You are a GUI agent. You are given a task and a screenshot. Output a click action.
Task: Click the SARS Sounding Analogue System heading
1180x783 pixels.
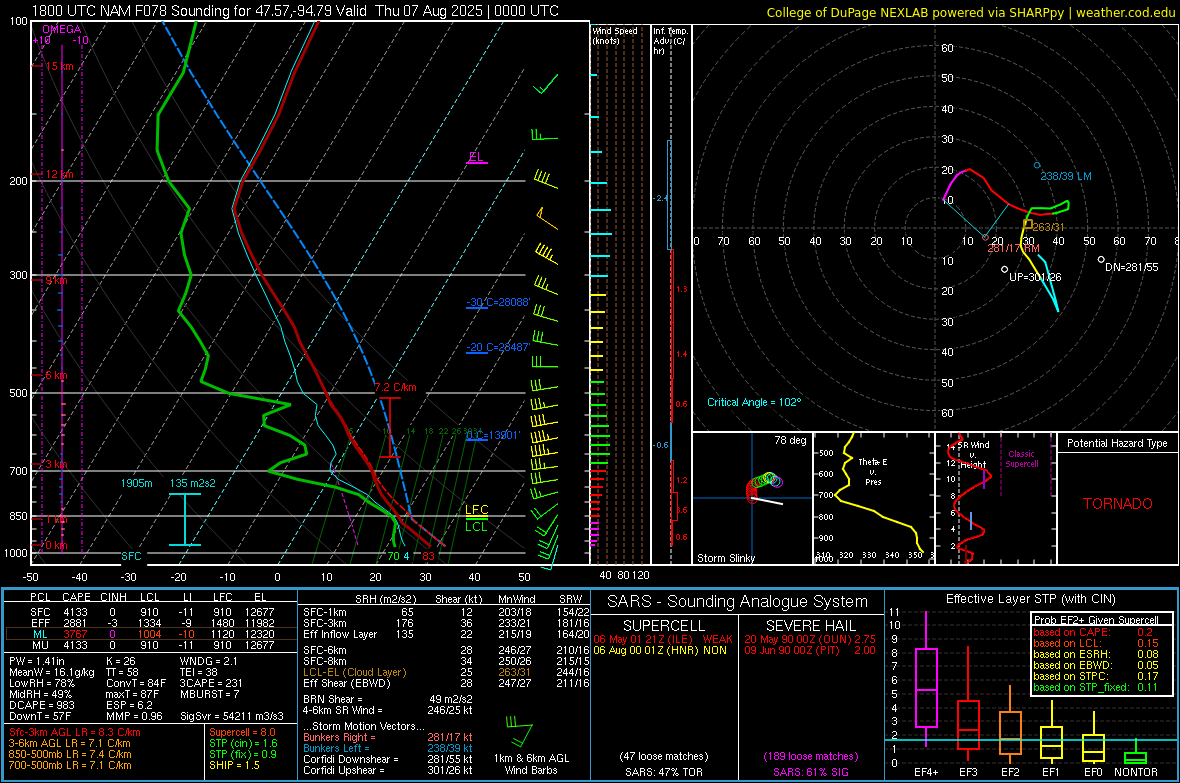click(738, 602)
